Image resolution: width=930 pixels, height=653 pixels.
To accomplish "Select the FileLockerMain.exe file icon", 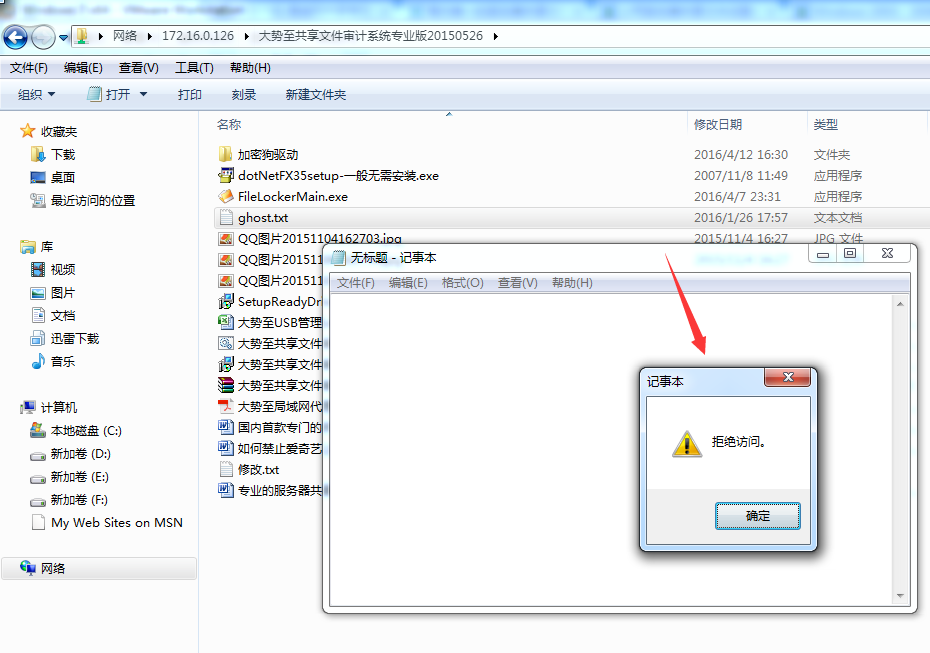I will tap(225, 196).
